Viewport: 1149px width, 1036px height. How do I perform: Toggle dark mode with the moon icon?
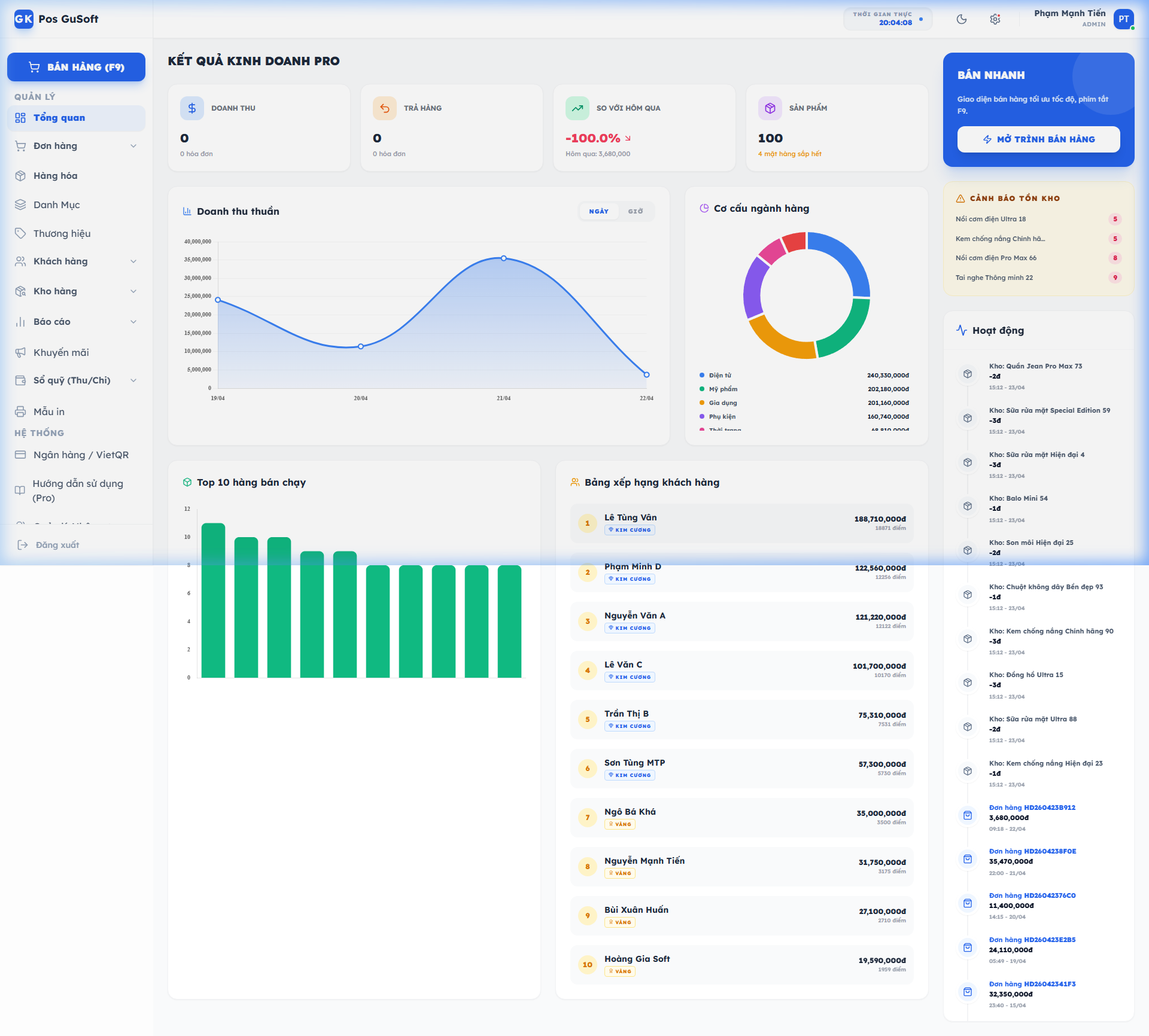pyautogui.click(x=962, y=19)
